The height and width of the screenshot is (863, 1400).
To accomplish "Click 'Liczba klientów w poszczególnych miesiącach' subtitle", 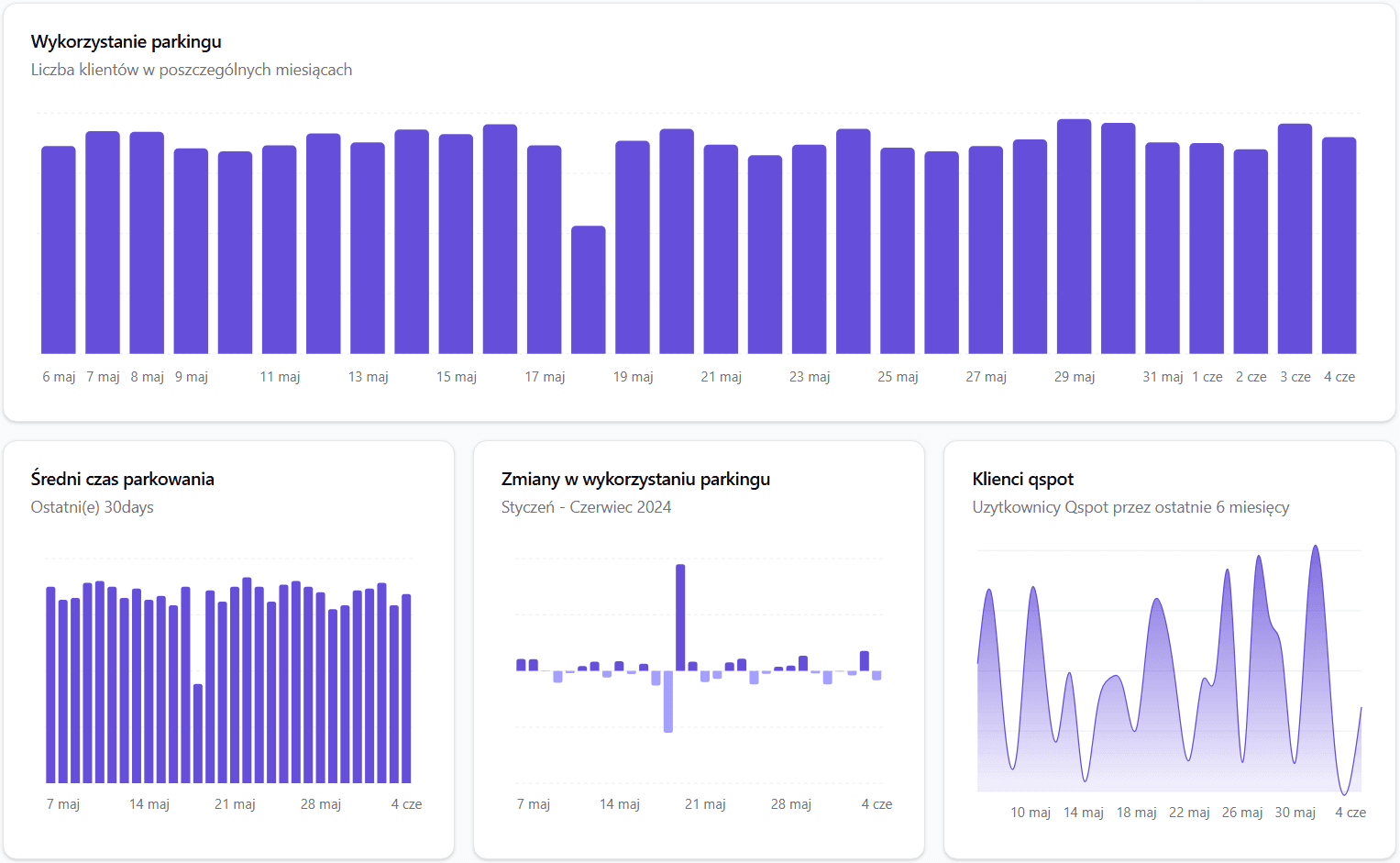I will [x=192, y=70].
